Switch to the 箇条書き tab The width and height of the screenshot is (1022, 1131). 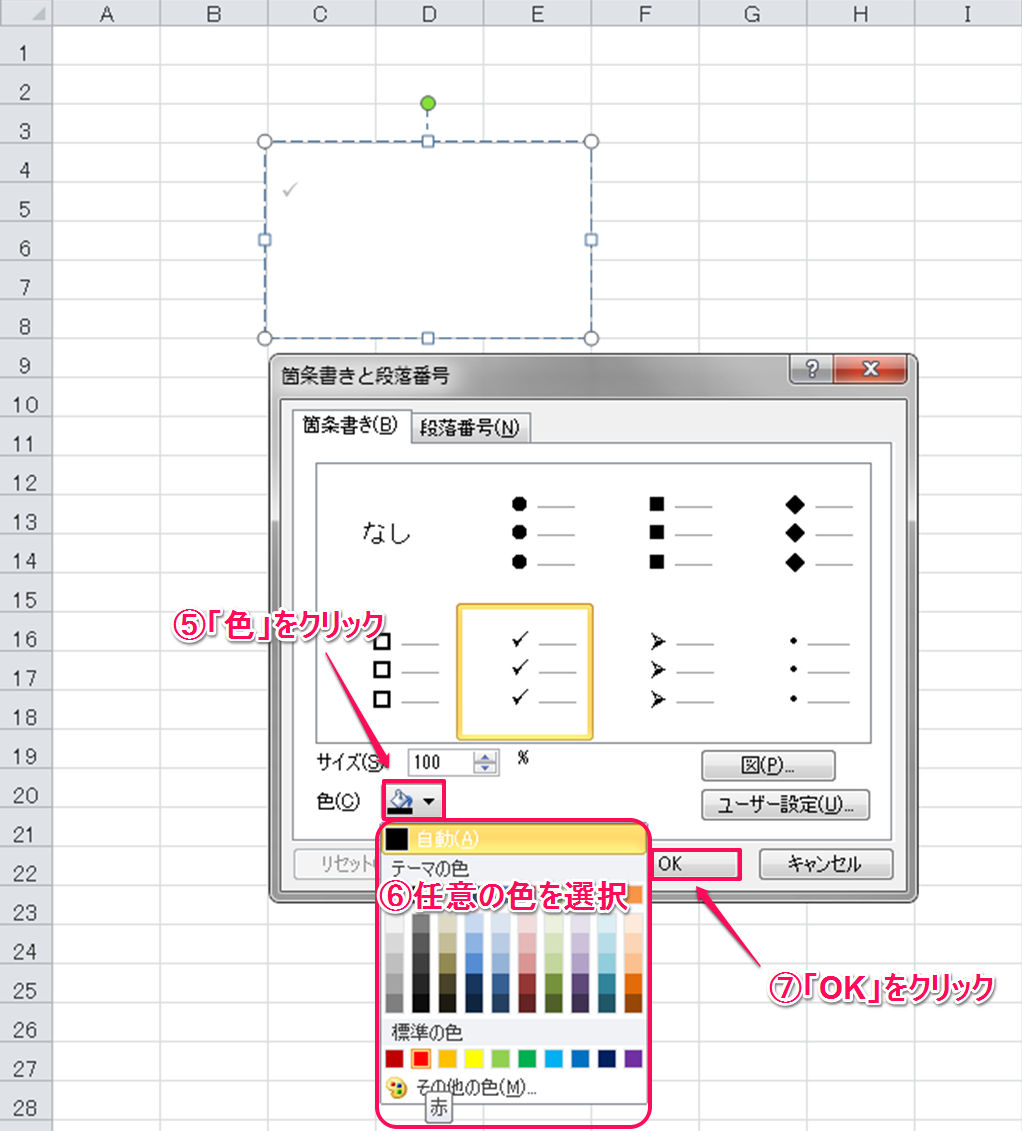pos(350,426)
